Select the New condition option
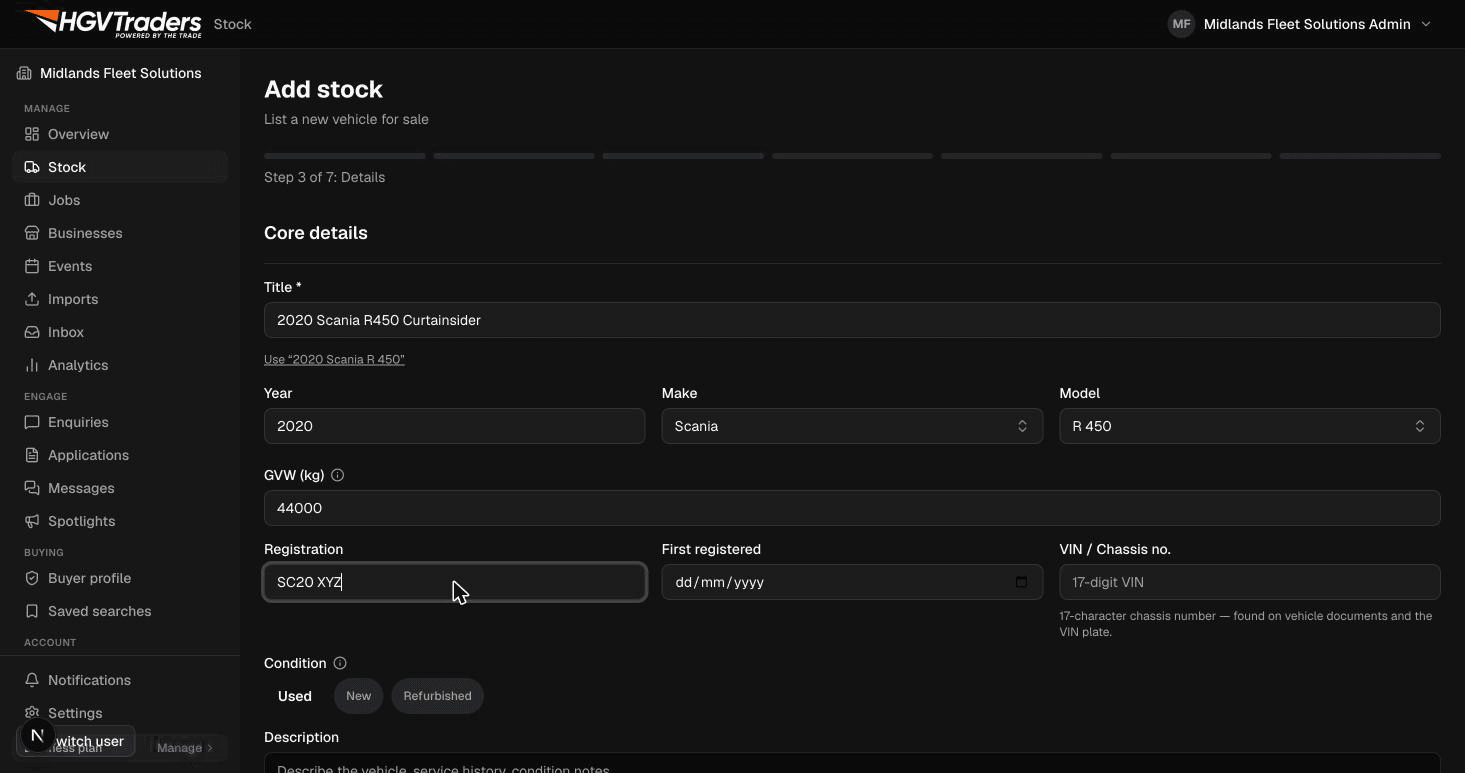This screenshot has height=773, width=1465. pos(358,696)
